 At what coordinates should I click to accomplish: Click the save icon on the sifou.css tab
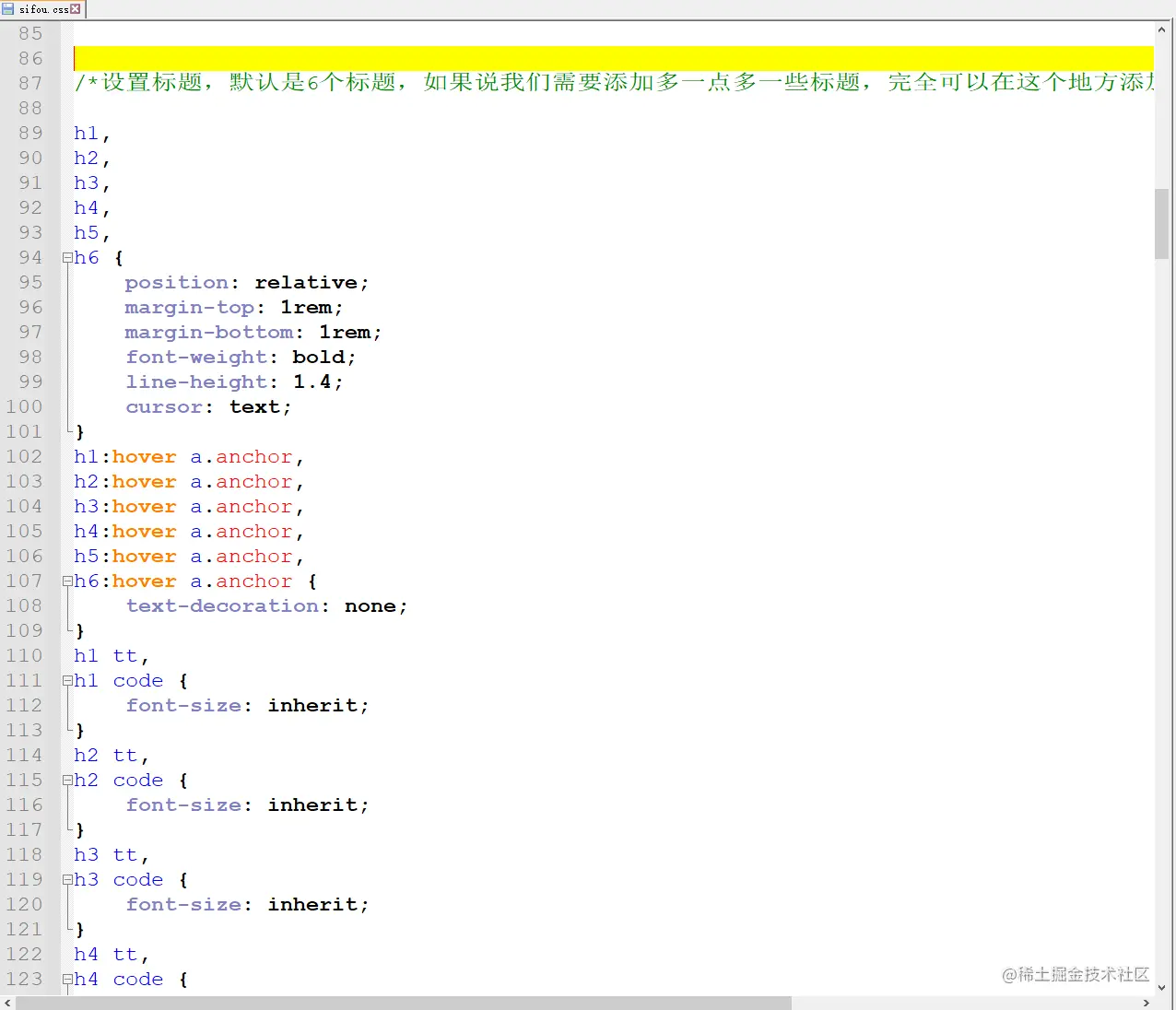[x=8, y=9]
